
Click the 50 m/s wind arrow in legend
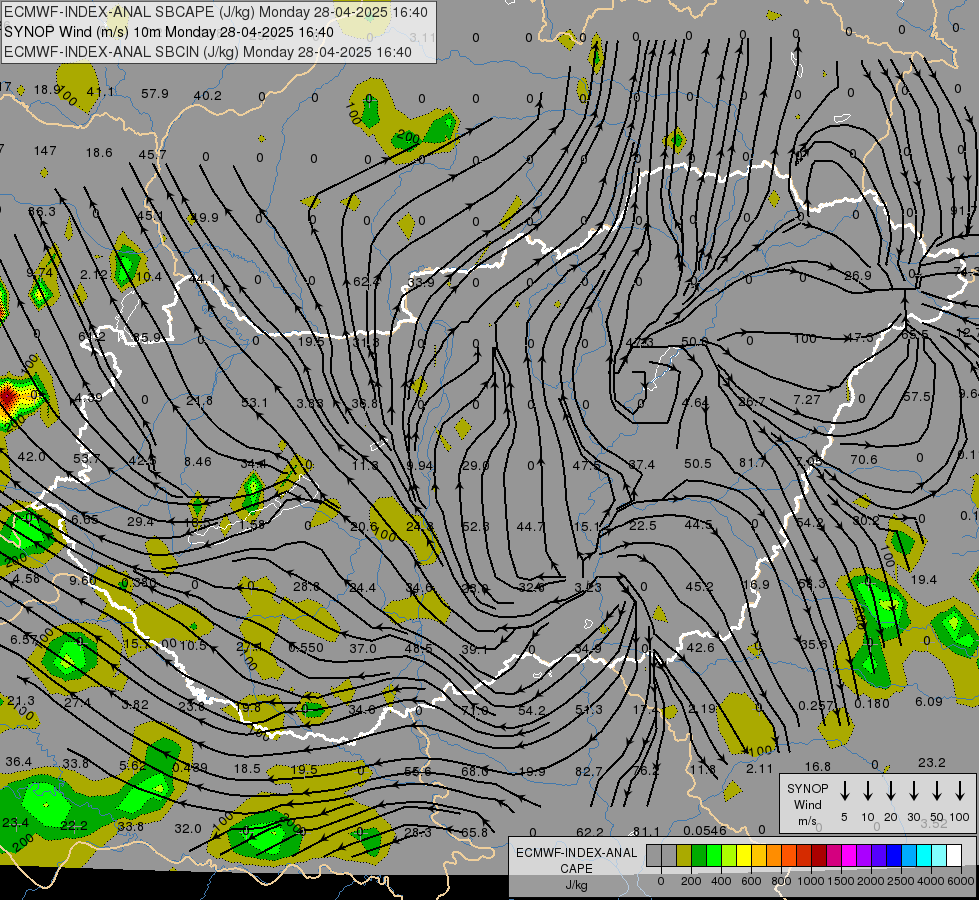pyautogui.click(x=937, y=791)
